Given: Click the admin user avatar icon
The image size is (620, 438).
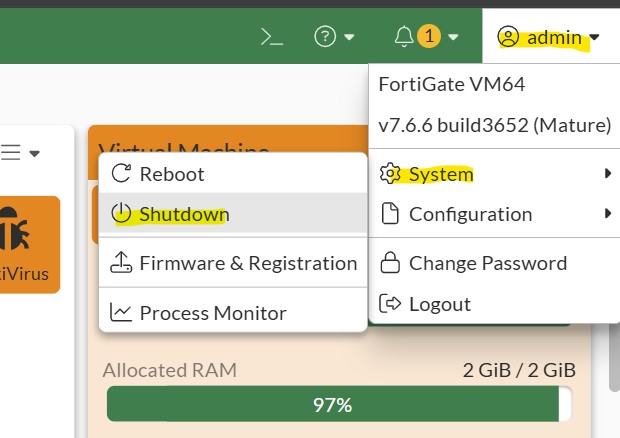Looking at the screenshot, I should [x=508, y=38].
